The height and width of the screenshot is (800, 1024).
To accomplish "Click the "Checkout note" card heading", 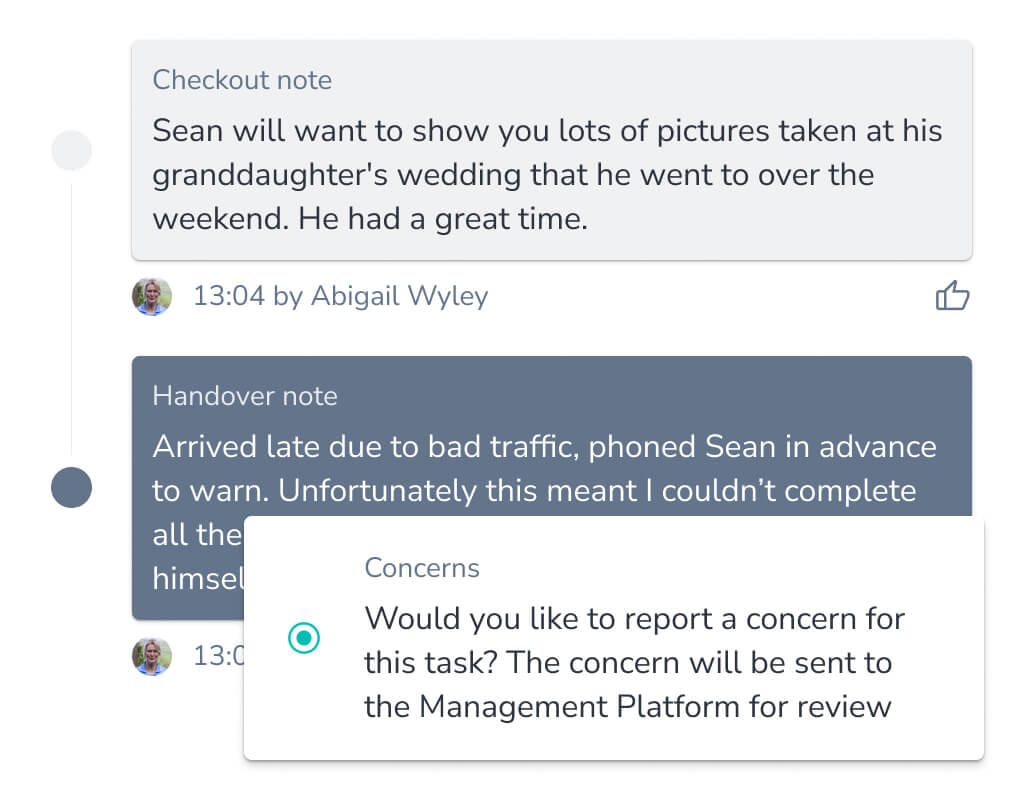I will [x=242, y=80].
